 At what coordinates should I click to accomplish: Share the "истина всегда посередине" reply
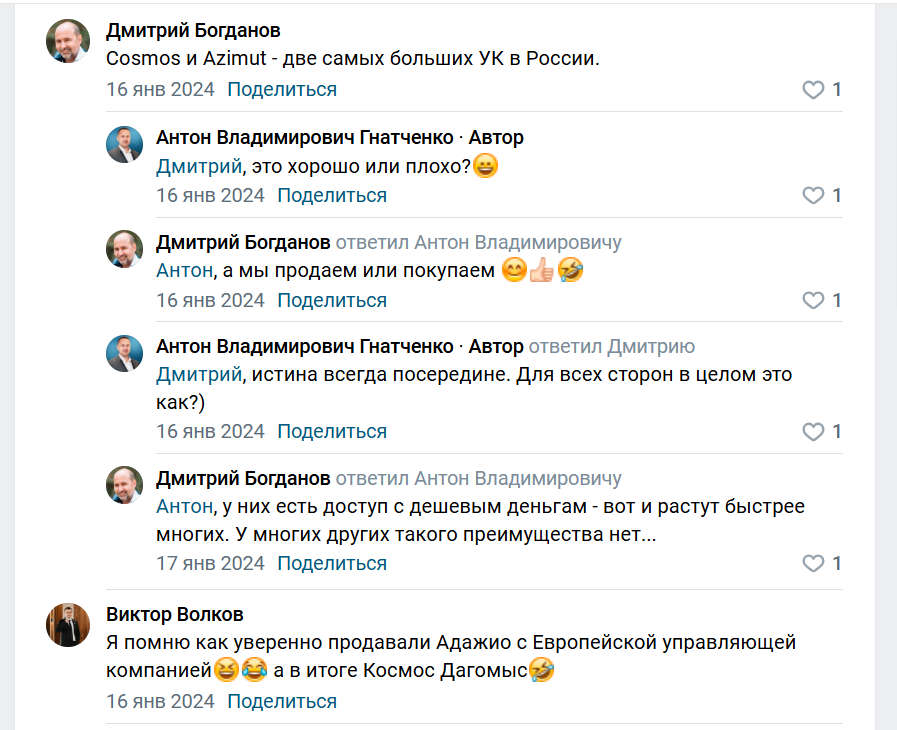(332, 431)
